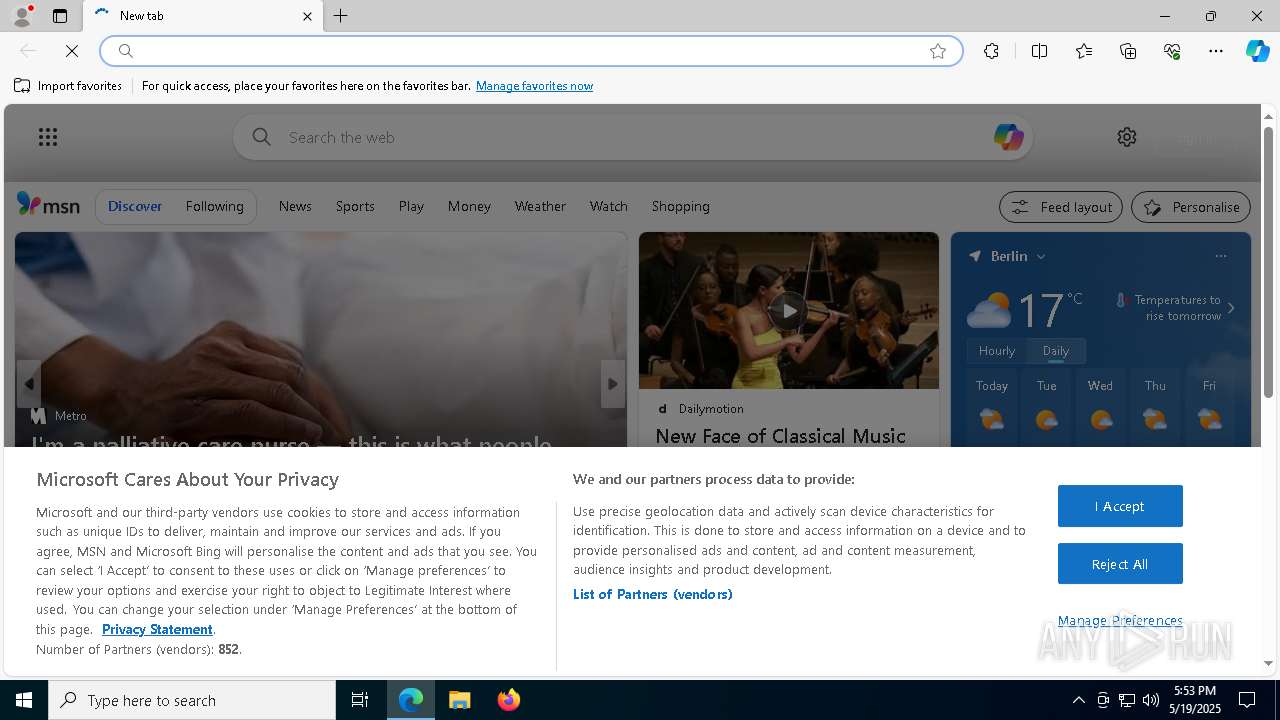This screenshot has width=1280, height=720.
Task: Focus the browser address bar
Action: (x=530, y=51)
